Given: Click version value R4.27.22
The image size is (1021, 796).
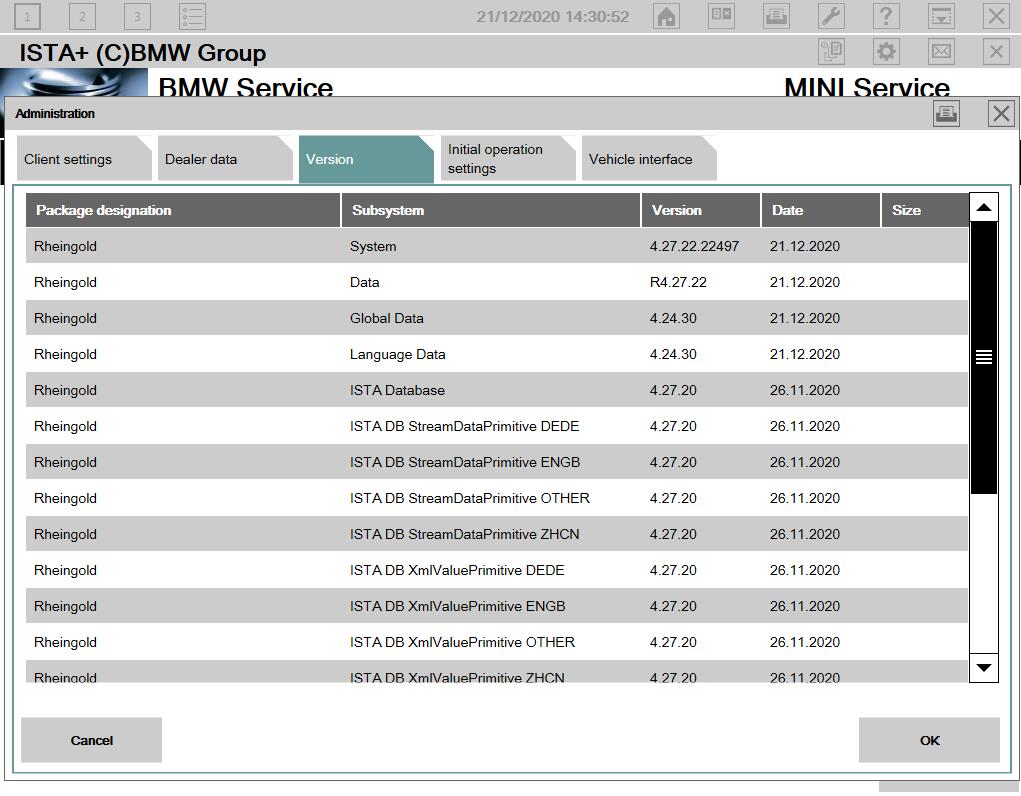Looking at the screenshot, I should pyautogui.click(x=678, y=282).
